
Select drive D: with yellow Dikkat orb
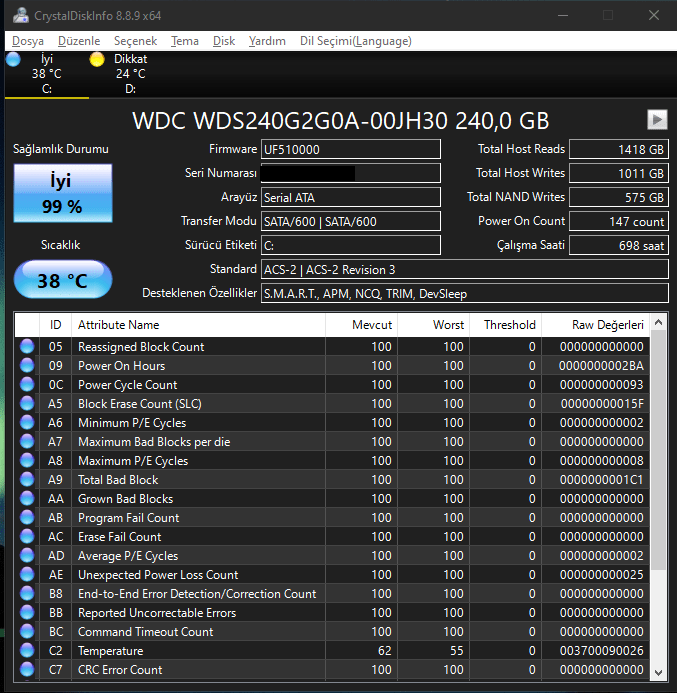coord(130,73)
